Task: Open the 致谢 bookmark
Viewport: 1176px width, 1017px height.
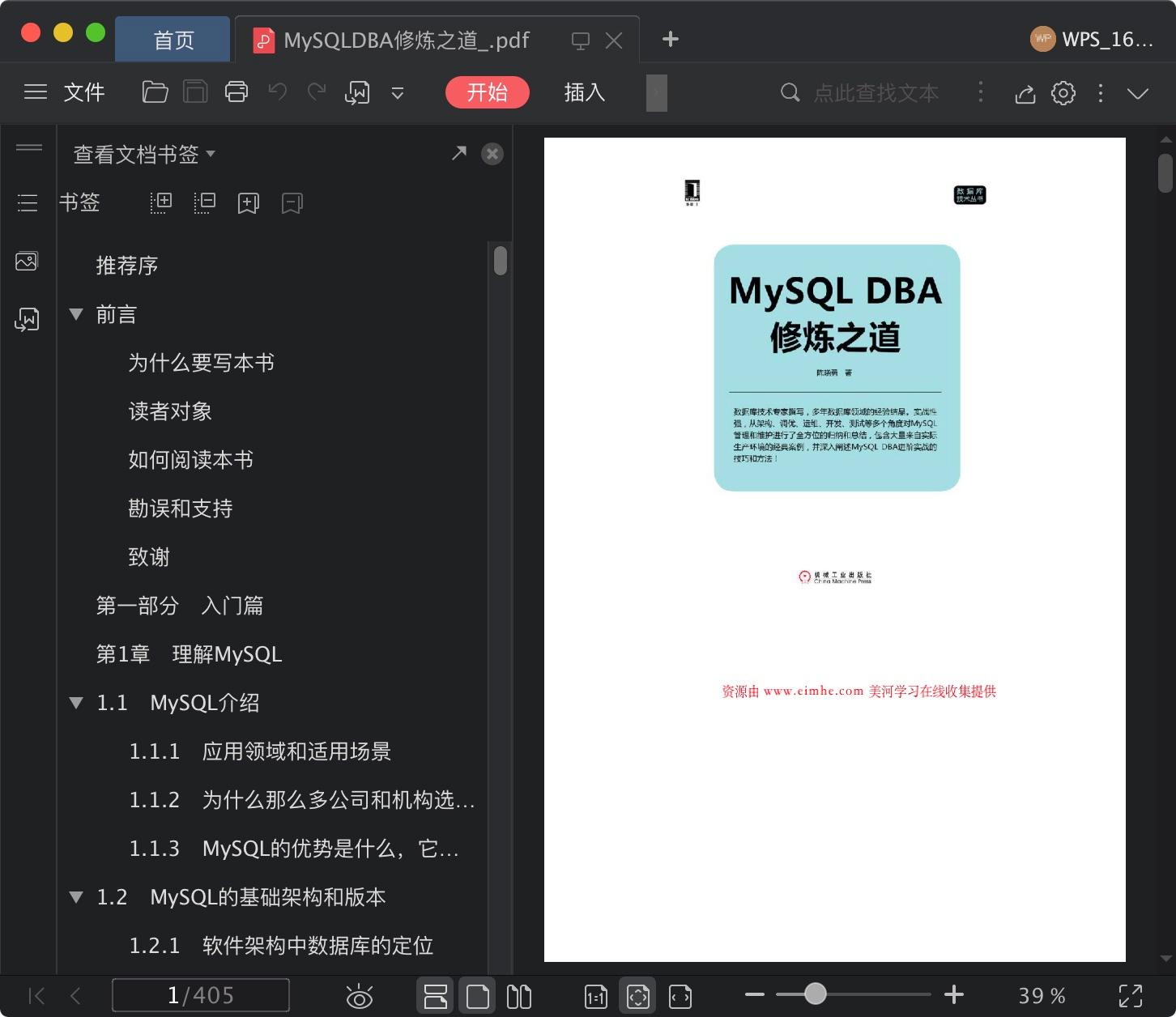Action: 149,557
